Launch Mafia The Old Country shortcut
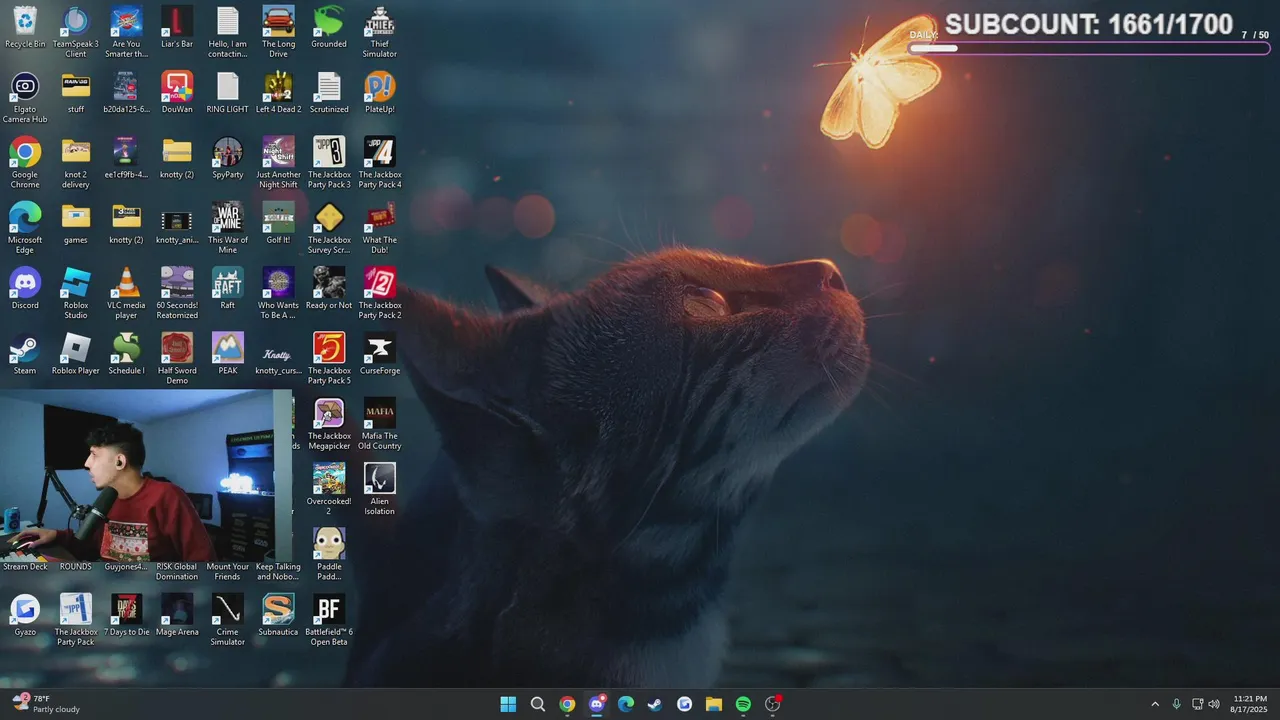This screenshot has width=1280, height=720. [x=380, y=424]
